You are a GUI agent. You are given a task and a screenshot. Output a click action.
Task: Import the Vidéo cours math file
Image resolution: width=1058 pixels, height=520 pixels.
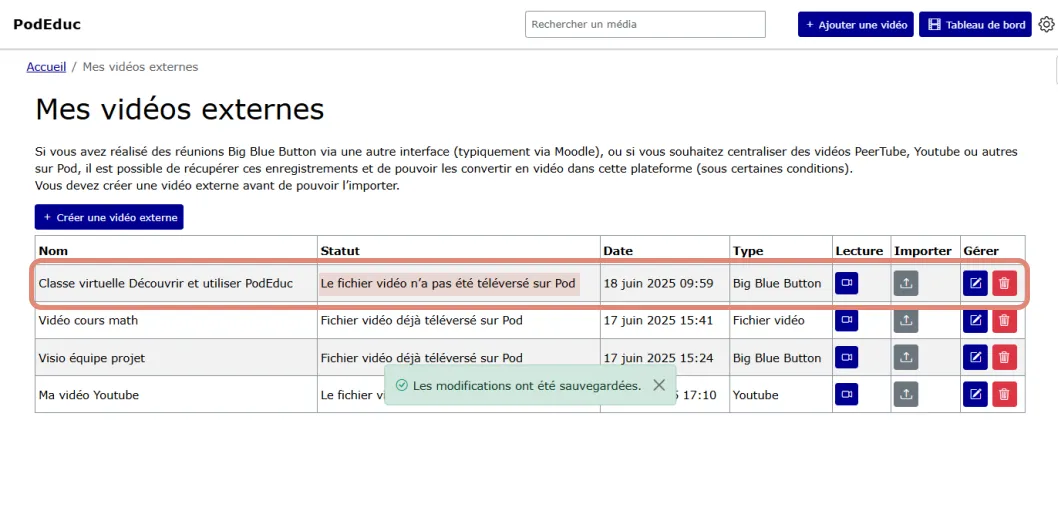(906, 320)
